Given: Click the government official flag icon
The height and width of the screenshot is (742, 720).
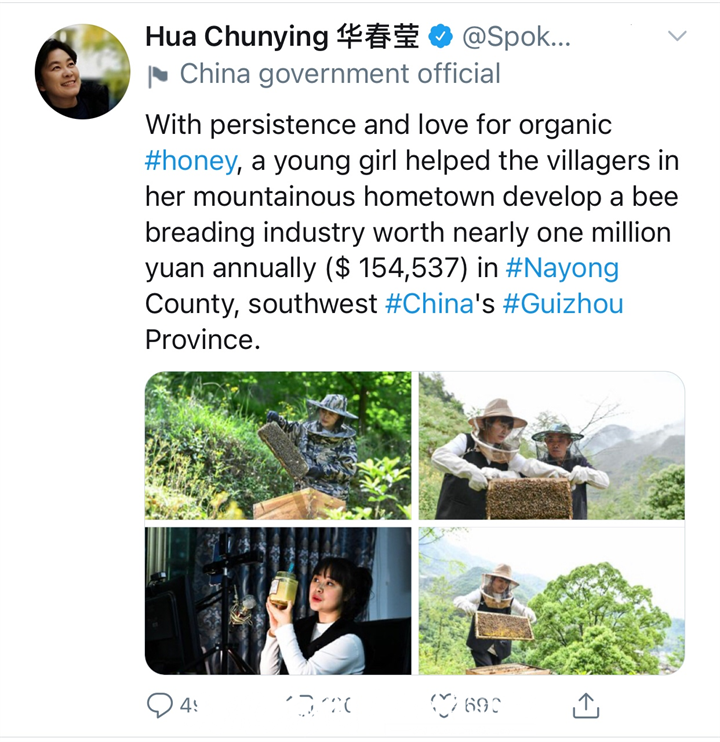Looking at the screenshot, I should (158, 76).
